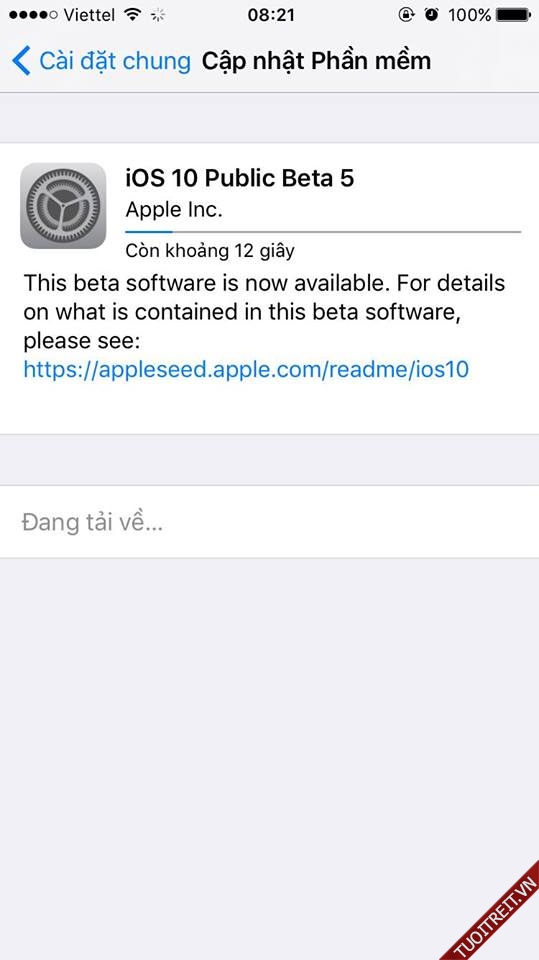
Task: Tap the Còn khoảng 12 giây text
Action: pyautogui.click(x=210, y=250)
